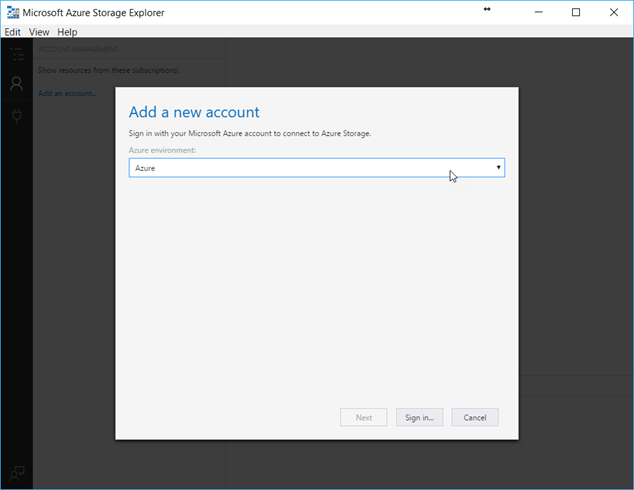This screenshot has width=634, height=490.
Task: Click the Add an account... link
Action: (67, 93)
